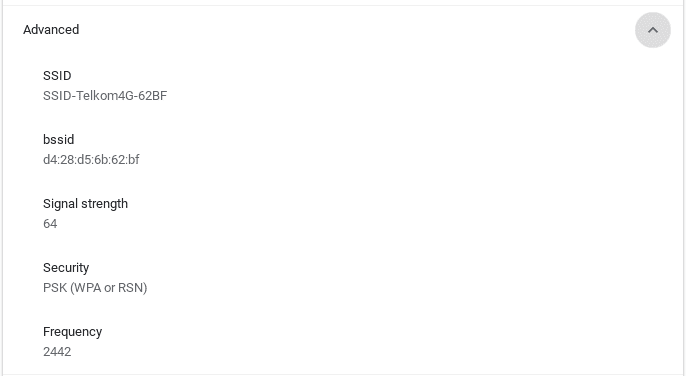This screenshot has height=376, width=687.
Task: Click the frequency value 2442
Action: (x=57, y=352)
